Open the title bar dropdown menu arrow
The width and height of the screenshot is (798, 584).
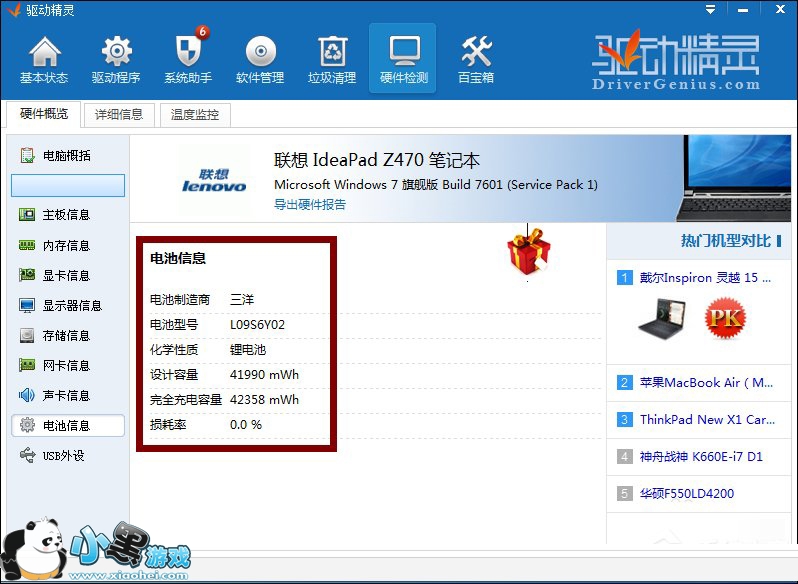pos(710,9)
